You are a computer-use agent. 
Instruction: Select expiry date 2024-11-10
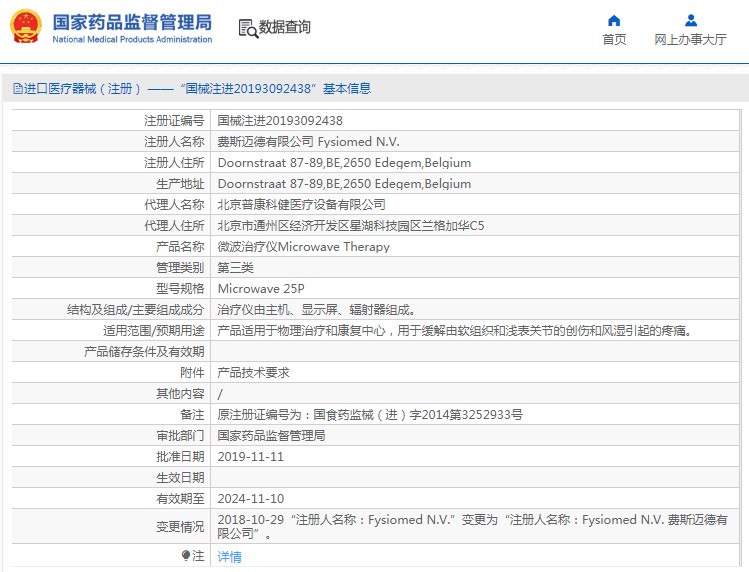[250, 499]
